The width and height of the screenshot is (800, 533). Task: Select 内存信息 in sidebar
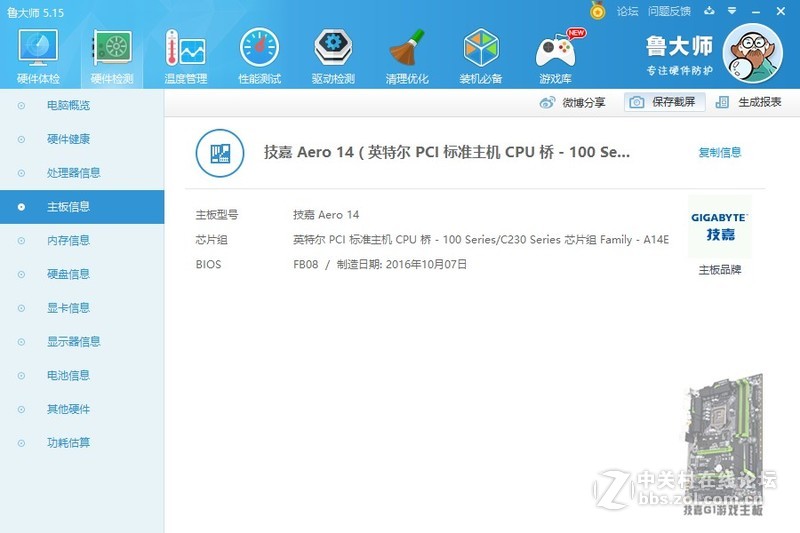[82, 240]
